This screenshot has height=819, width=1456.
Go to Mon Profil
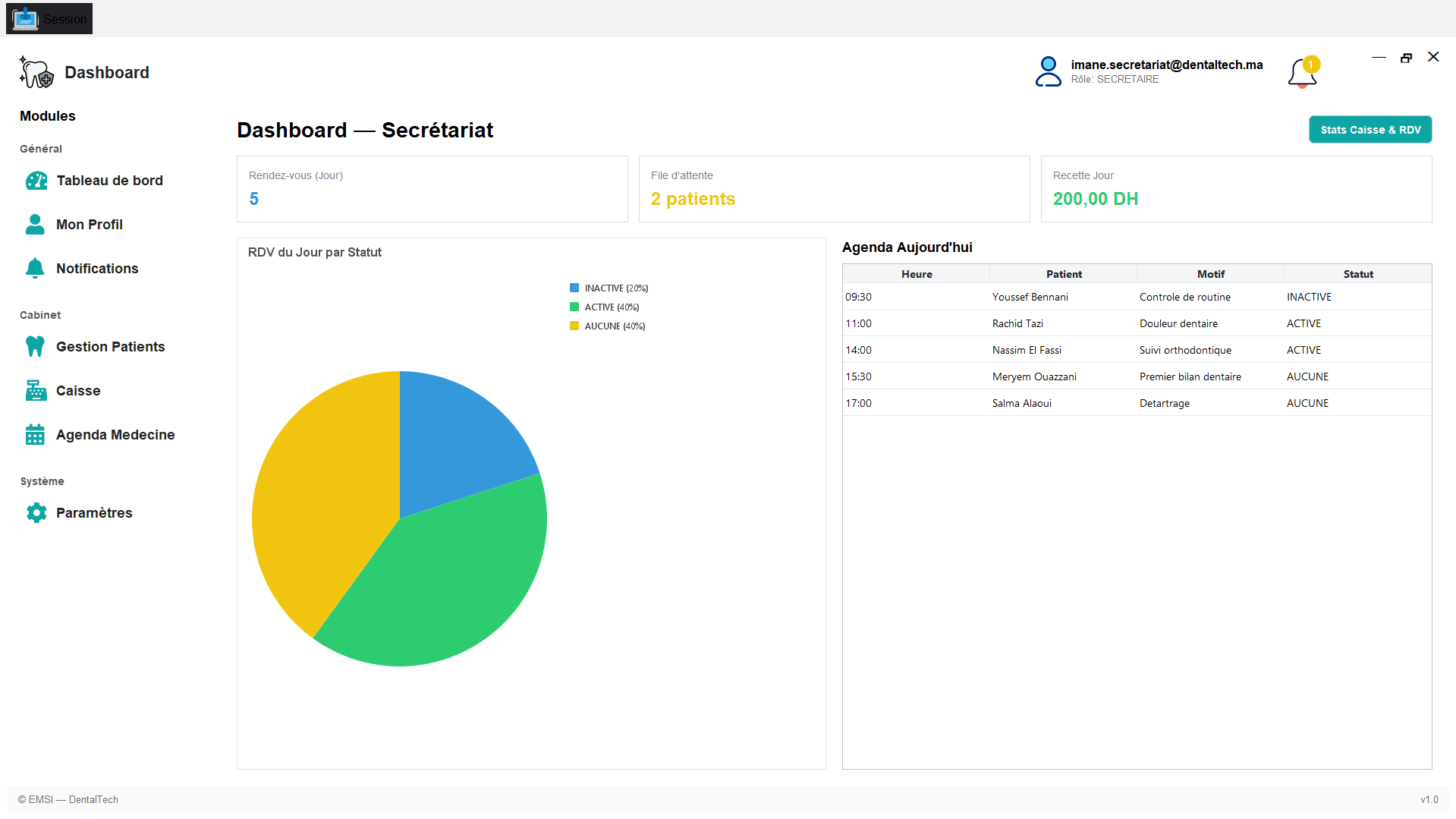tap(90, 225)
